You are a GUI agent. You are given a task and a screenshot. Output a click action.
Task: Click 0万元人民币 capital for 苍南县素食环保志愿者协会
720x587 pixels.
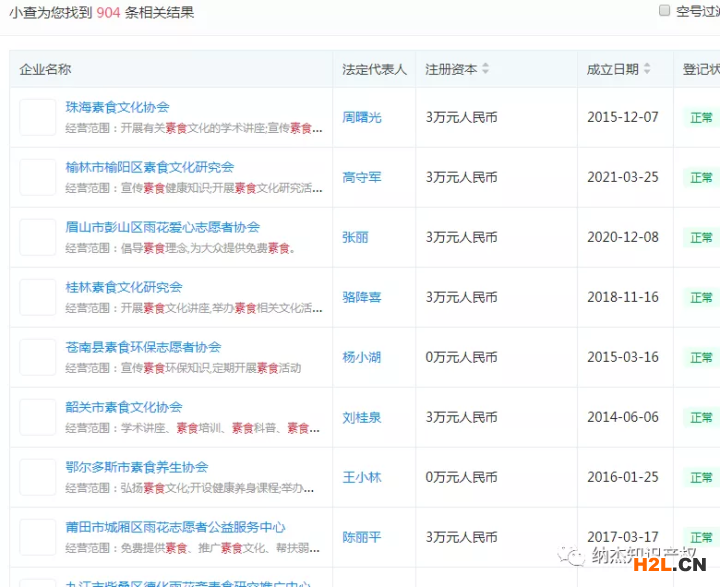(461, 357)
